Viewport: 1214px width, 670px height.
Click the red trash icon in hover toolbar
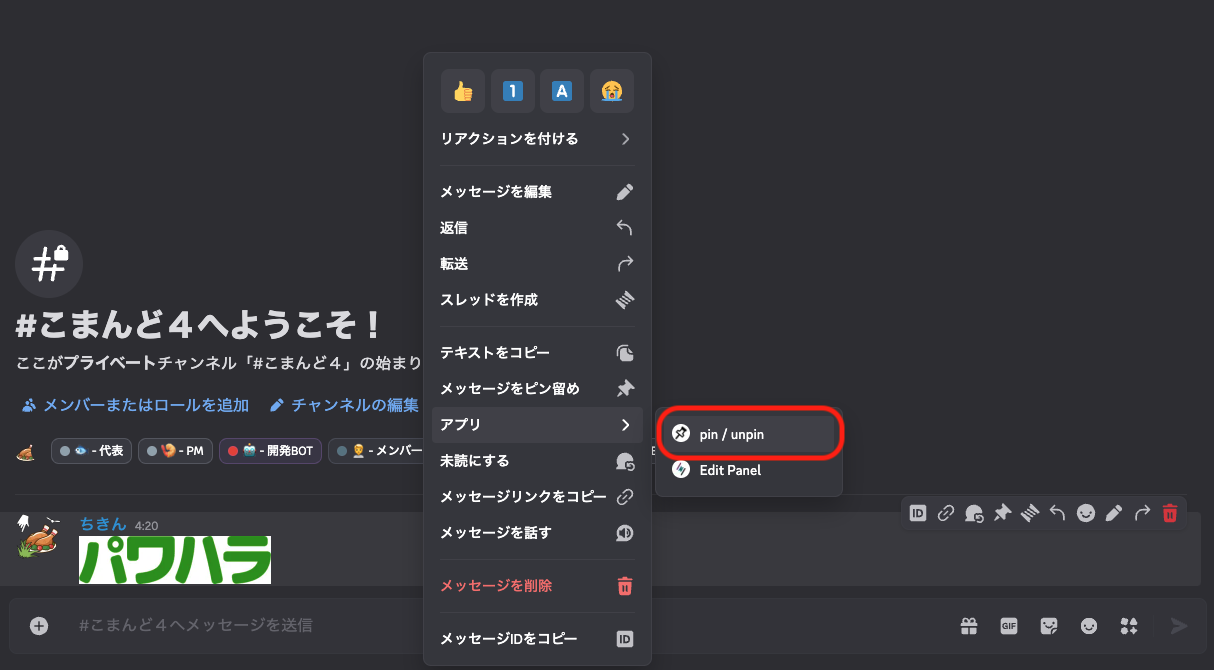click(x=1170, y=513)
